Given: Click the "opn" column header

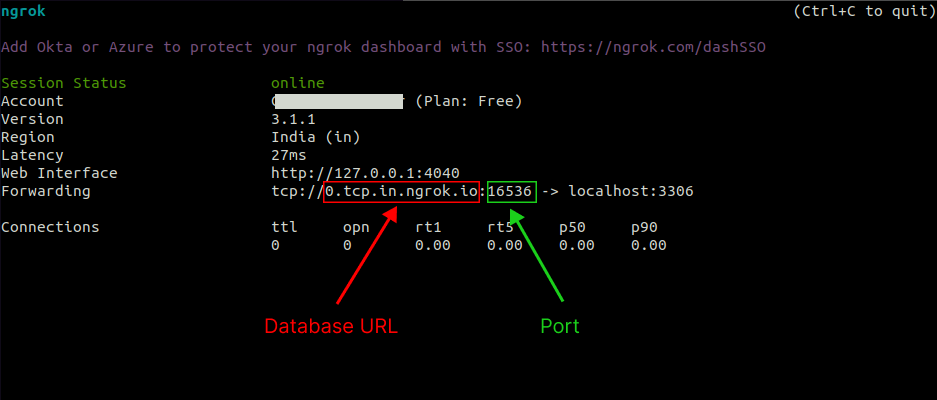Looking at the screenshot, I should [356, 228].
